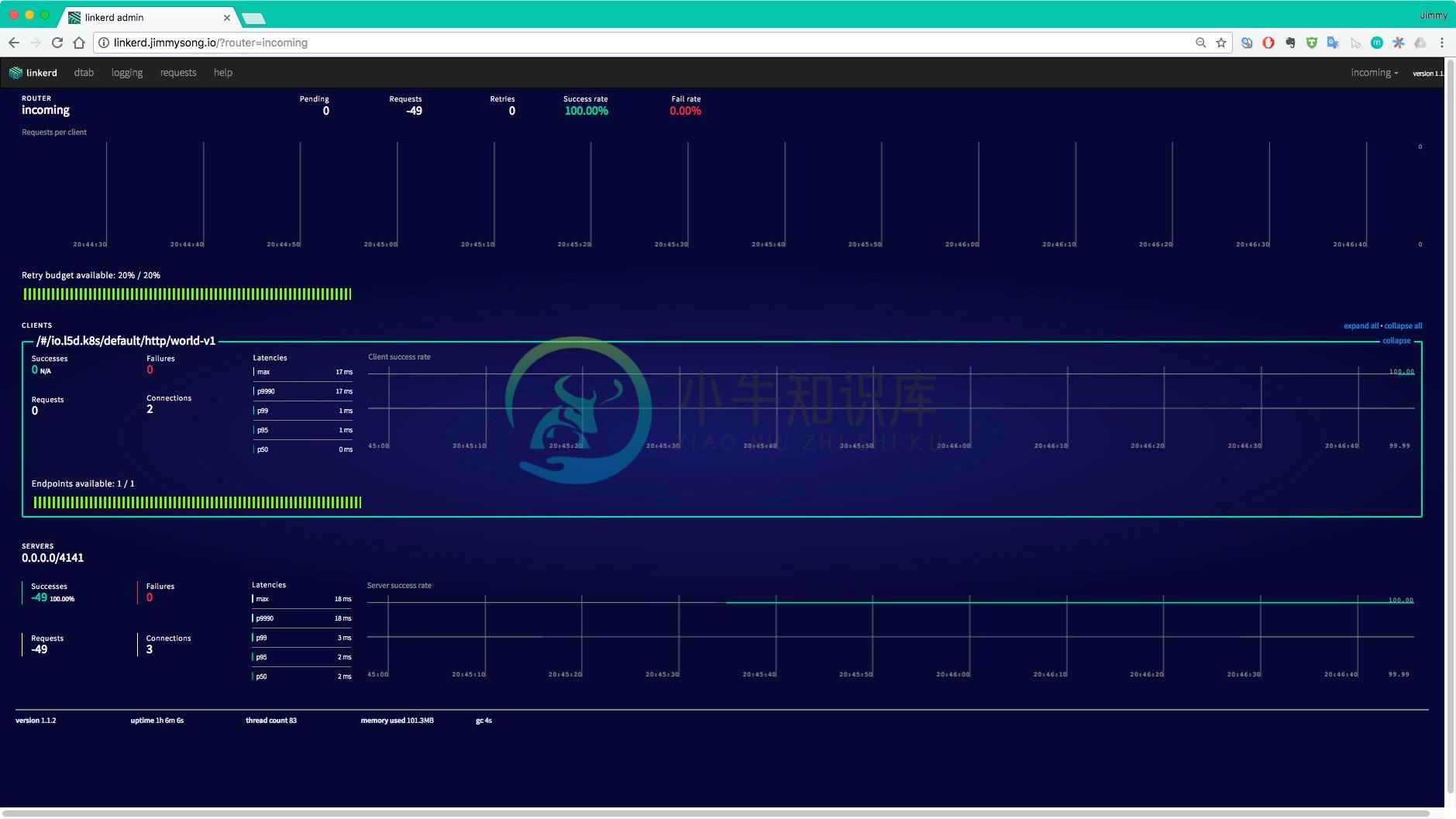
Task: Click expand all clients link
Action: [x=1361, y=326]
